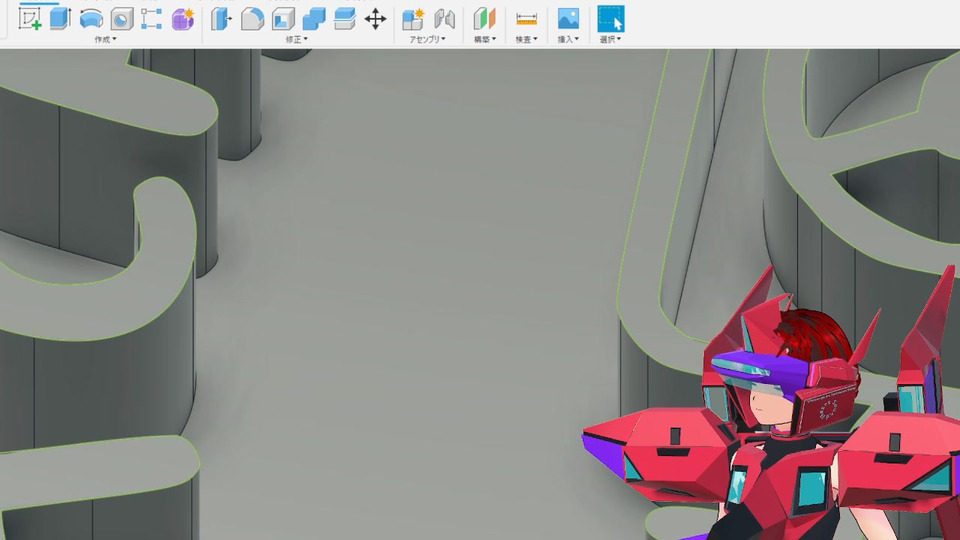The width and height of the screenshot is (960, 540).
Task: Select the Measure ruler tool
Action: point(527,19)
